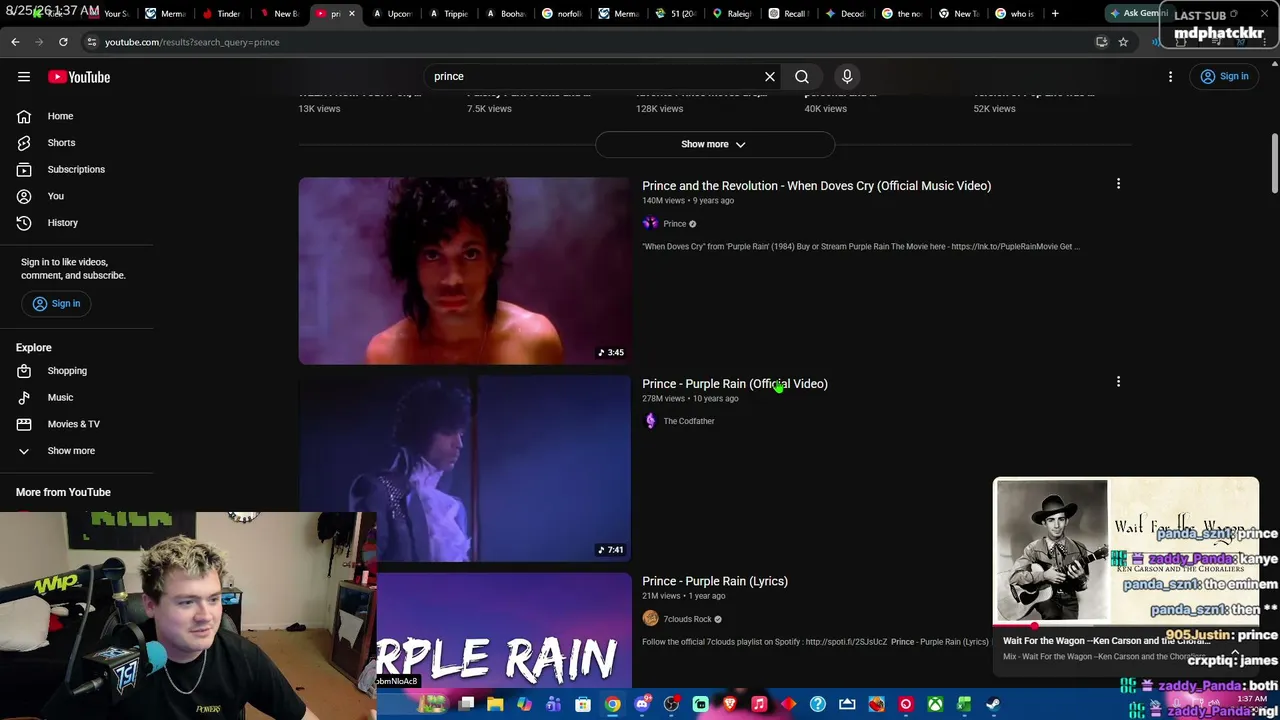Click the sidebar Sign in button

(56, 304)
